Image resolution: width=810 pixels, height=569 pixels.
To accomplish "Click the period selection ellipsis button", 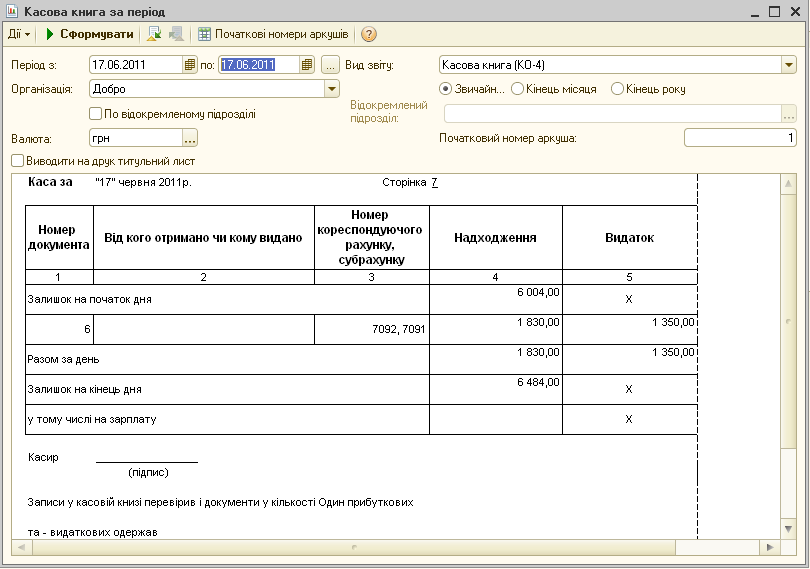I will pyautogui.click(x=330, y=65).
